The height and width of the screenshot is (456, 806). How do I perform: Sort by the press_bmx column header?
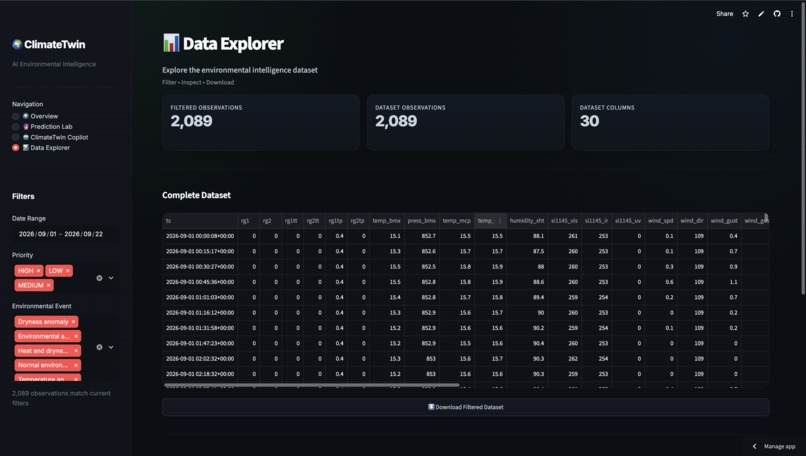(x=422, y=221)
